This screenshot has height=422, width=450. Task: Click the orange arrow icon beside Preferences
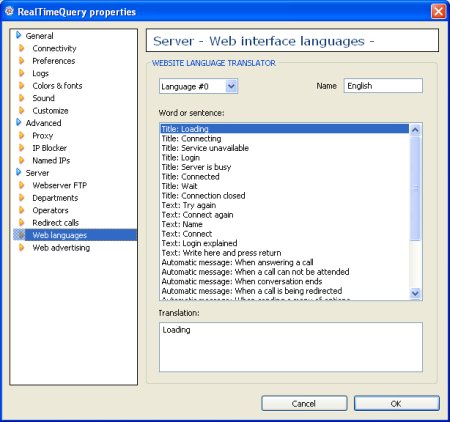point(22,61)
